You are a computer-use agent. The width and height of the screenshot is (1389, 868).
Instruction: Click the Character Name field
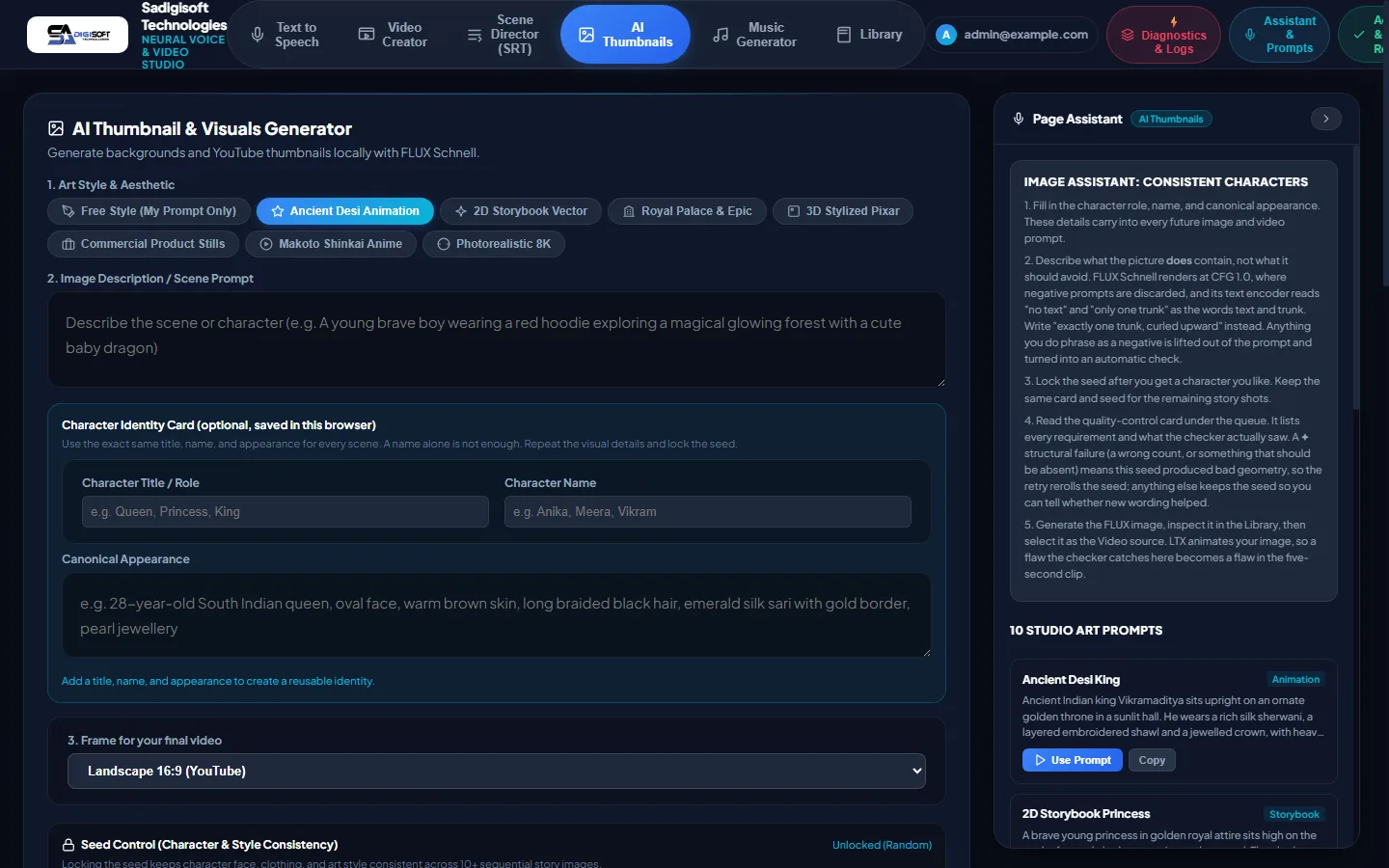(708, 512)
